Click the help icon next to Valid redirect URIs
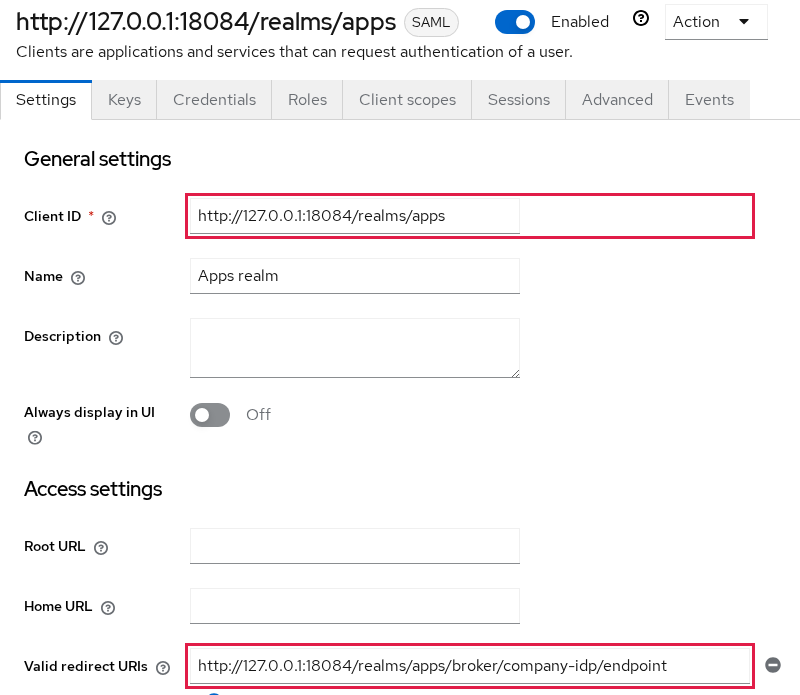This screenshot has height=695, width=800. [163, 667]
